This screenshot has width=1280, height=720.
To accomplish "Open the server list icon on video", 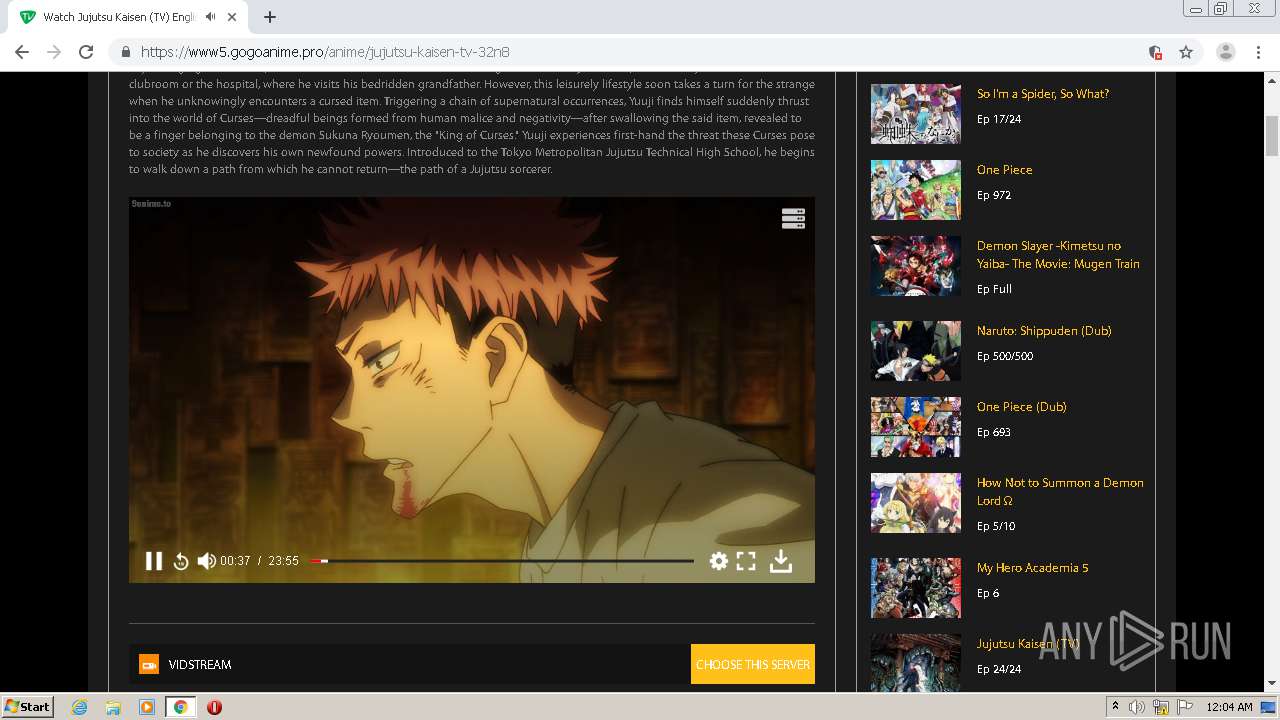I will click(x=793, y=218).
